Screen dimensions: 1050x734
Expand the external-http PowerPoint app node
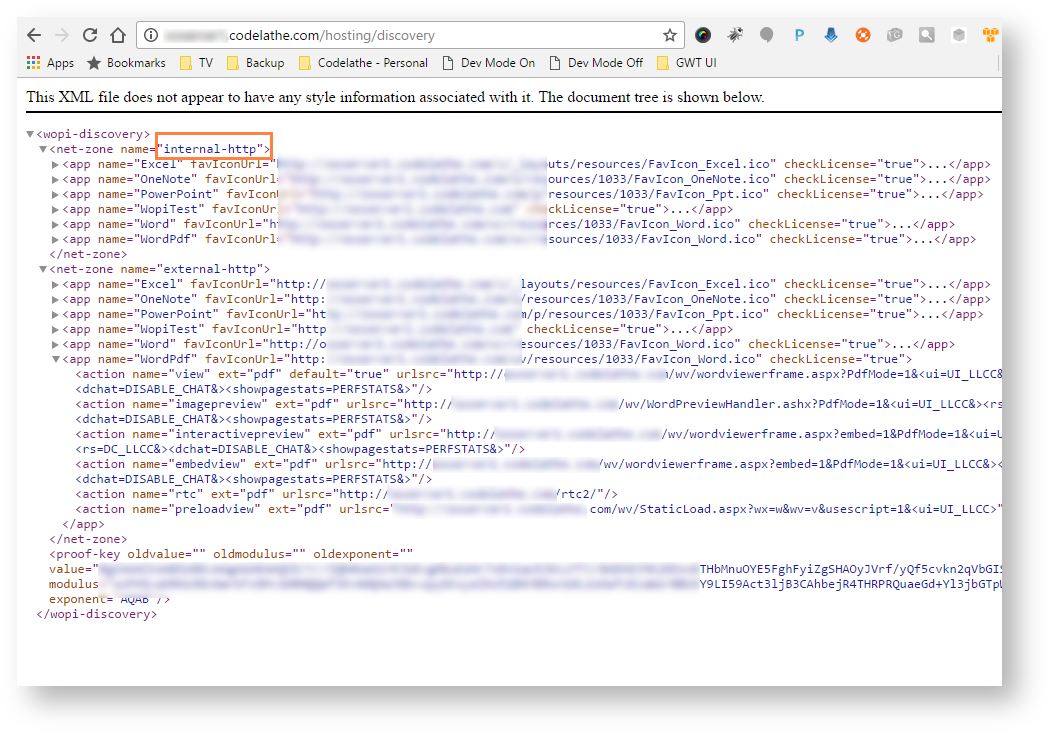coord(56,314)
